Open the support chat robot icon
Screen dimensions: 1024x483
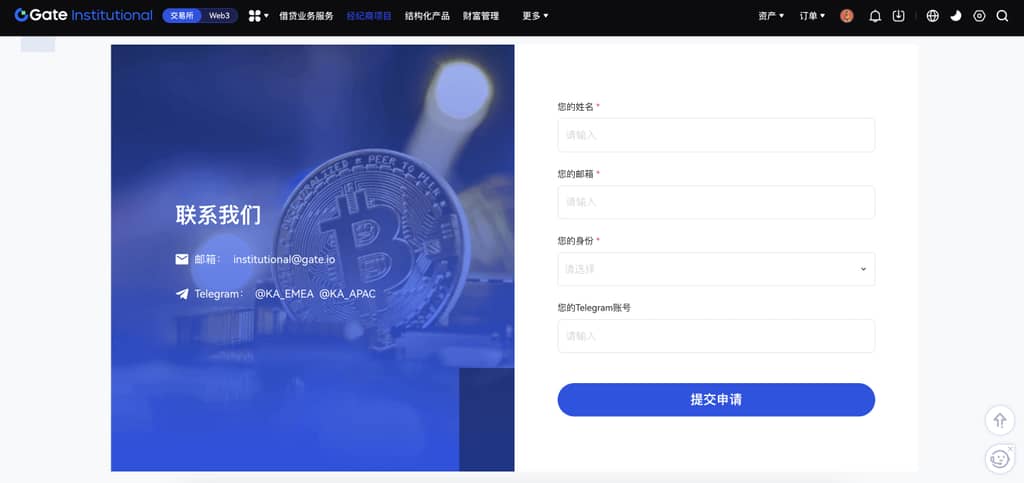[1000, 459]
